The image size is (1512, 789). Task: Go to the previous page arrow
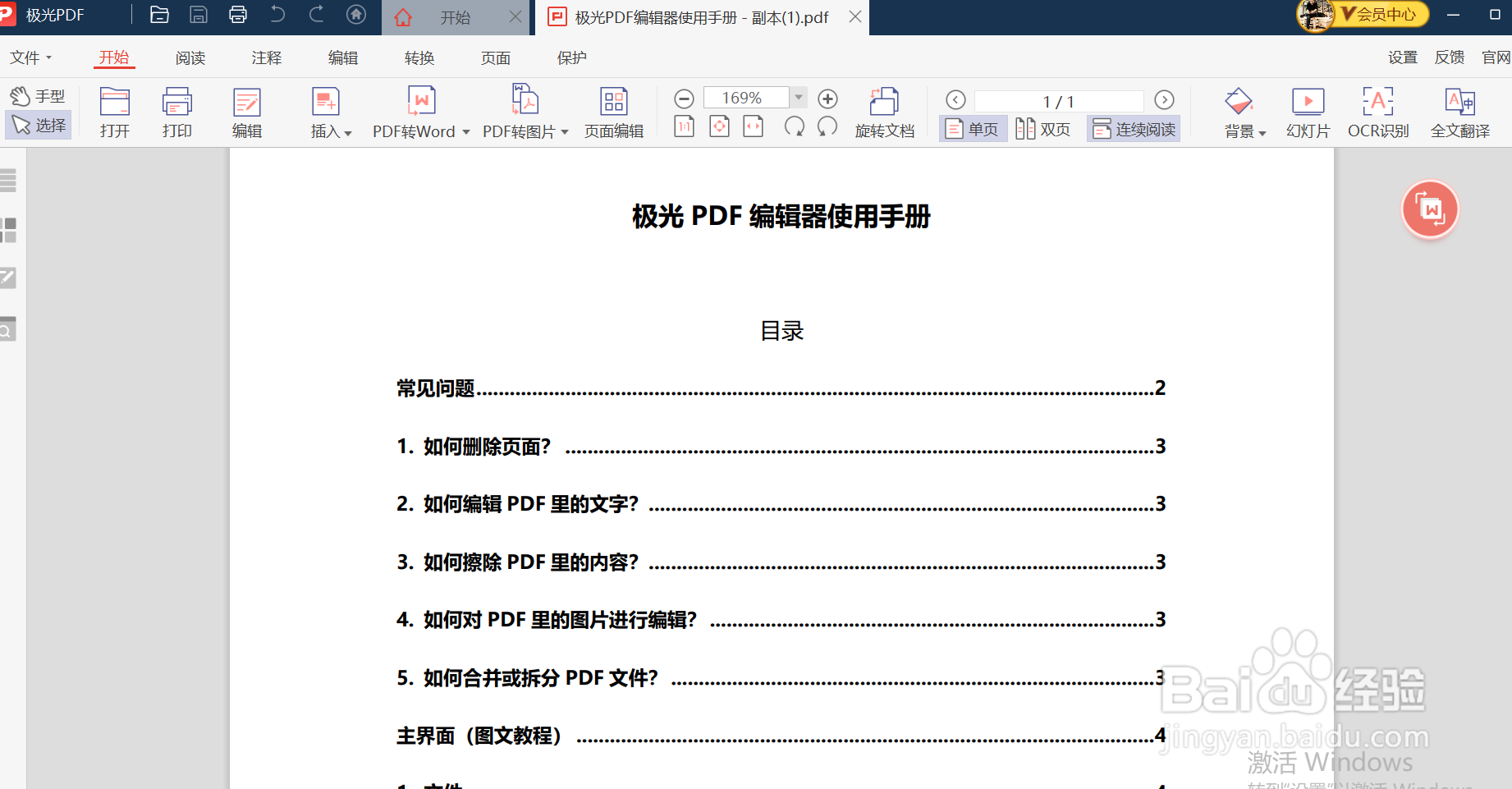click(x=955, y=100)
